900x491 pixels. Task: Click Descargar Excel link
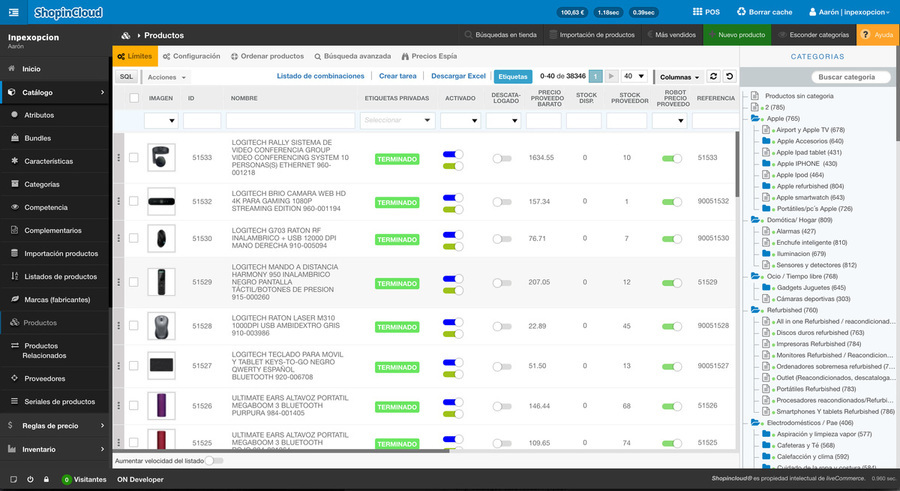point(458,76)
